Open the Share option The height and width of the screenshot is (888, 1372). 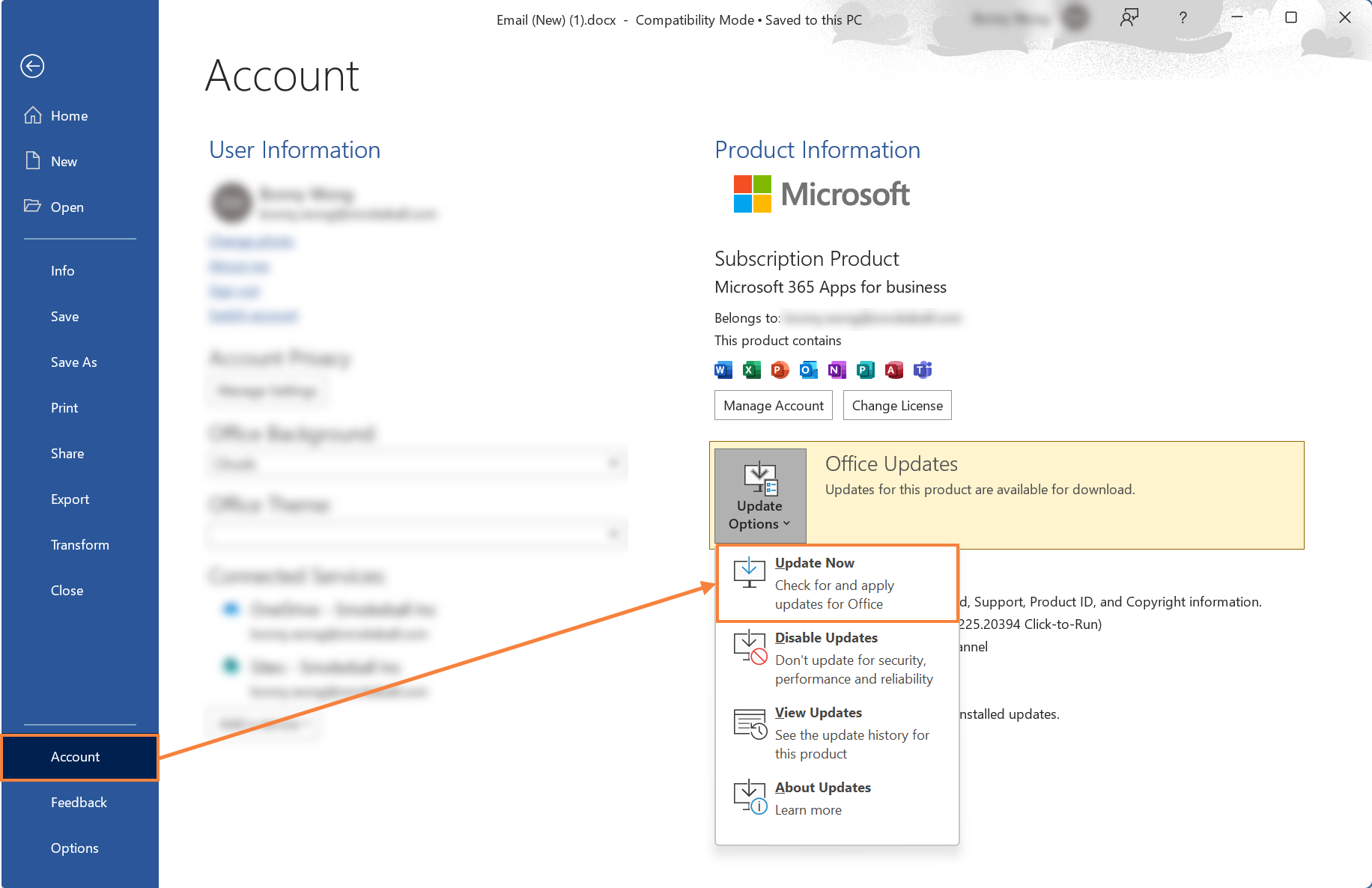point(79,454)
